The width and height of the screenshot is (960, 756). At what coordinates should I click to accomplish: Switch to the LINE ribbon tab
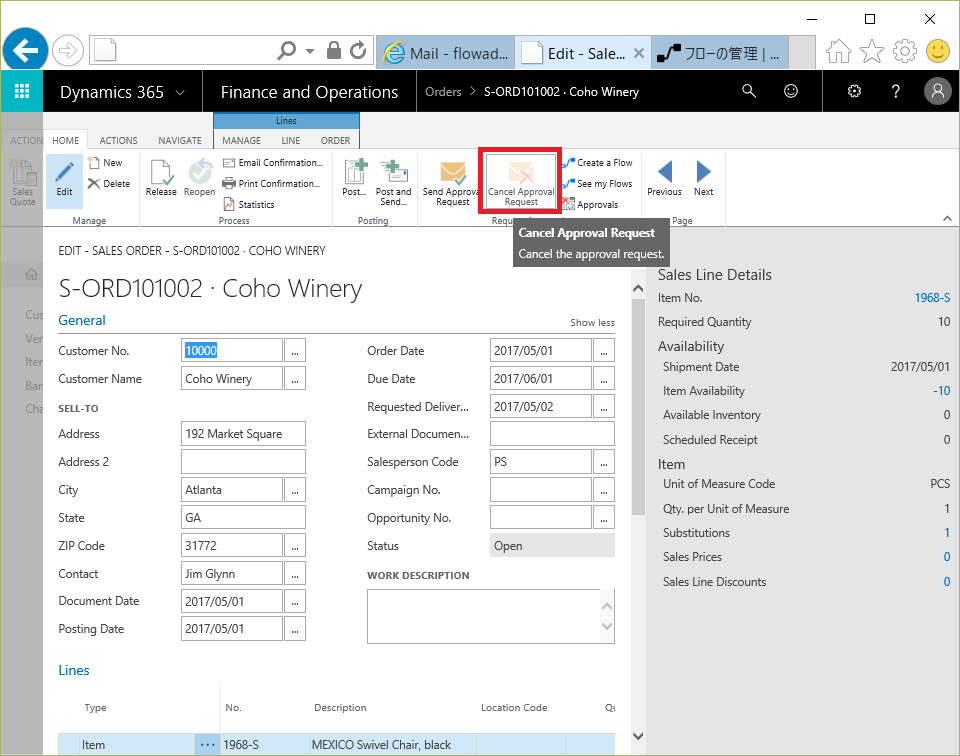291,140
